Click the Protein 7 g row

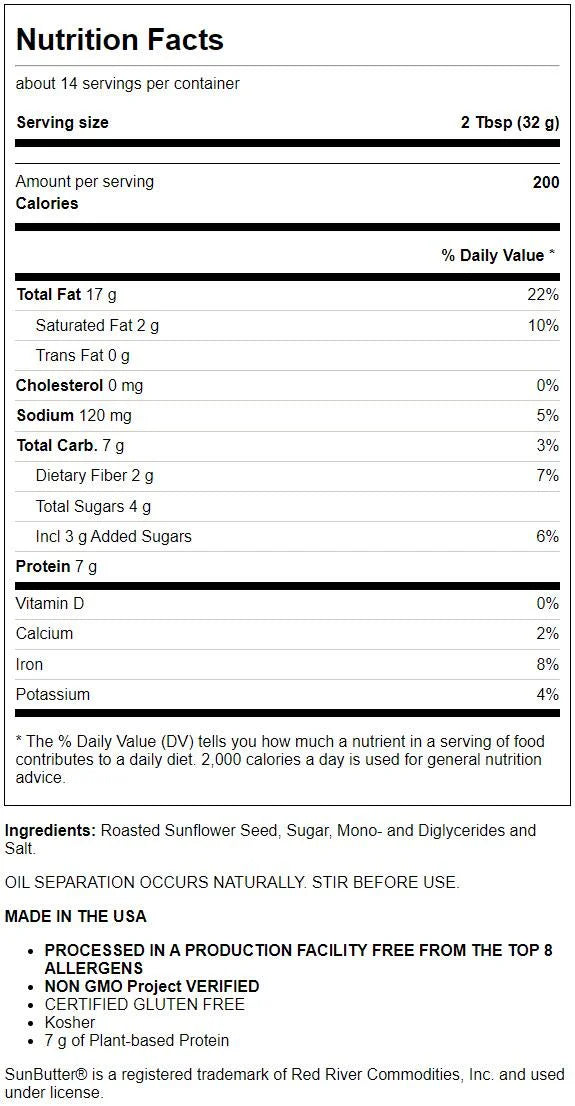point(288,567)
